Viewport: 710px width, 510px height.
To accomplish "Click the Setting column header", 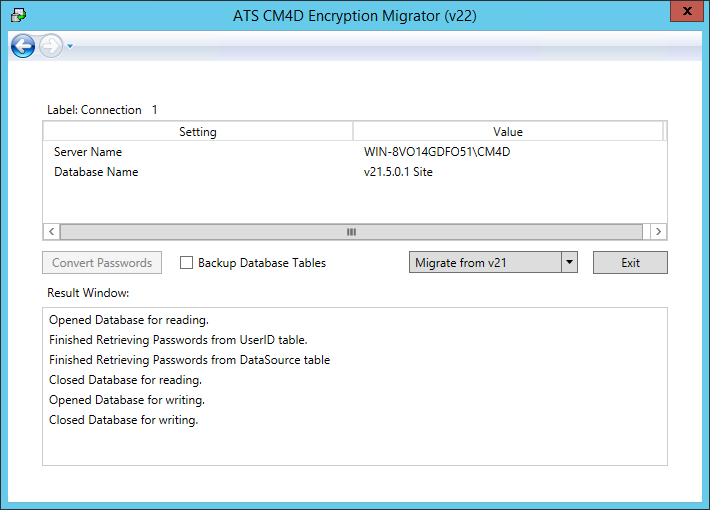I will click(197, 132).
